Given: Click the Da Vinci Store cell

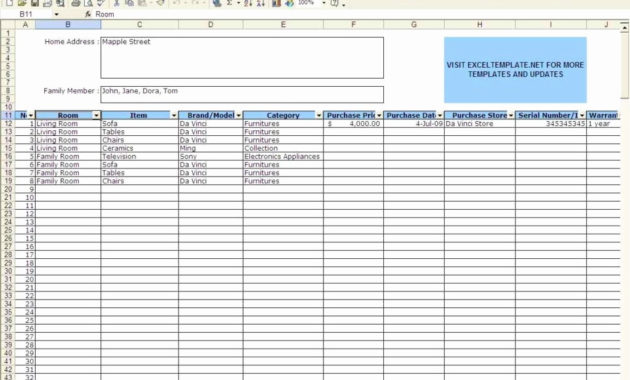Looking at the screenshot, I should [x=480, y=124].
